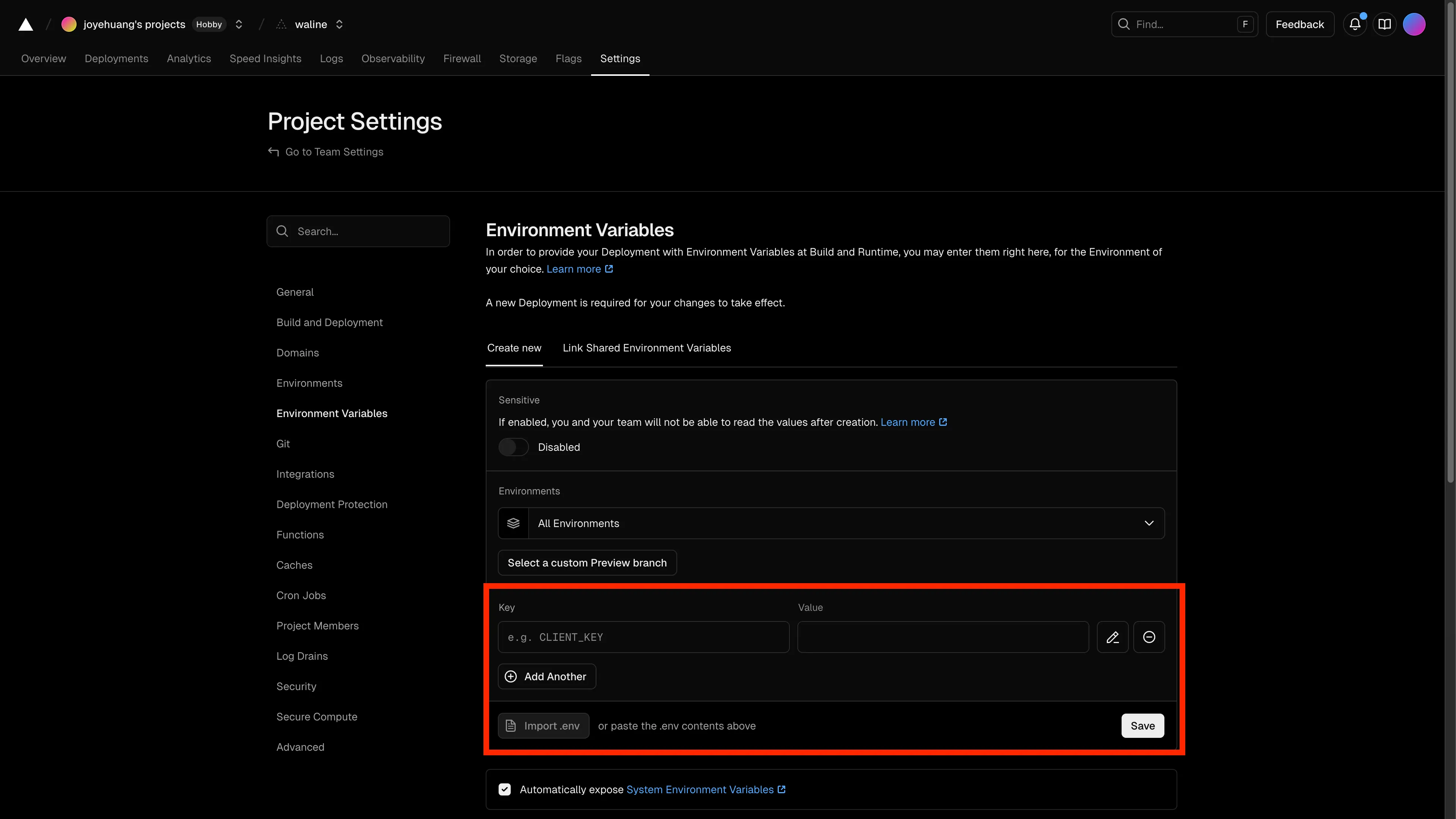This screenshot has height=819, width=1456.
Task: Open the Deployments tab
Action: tap(116, 59)
